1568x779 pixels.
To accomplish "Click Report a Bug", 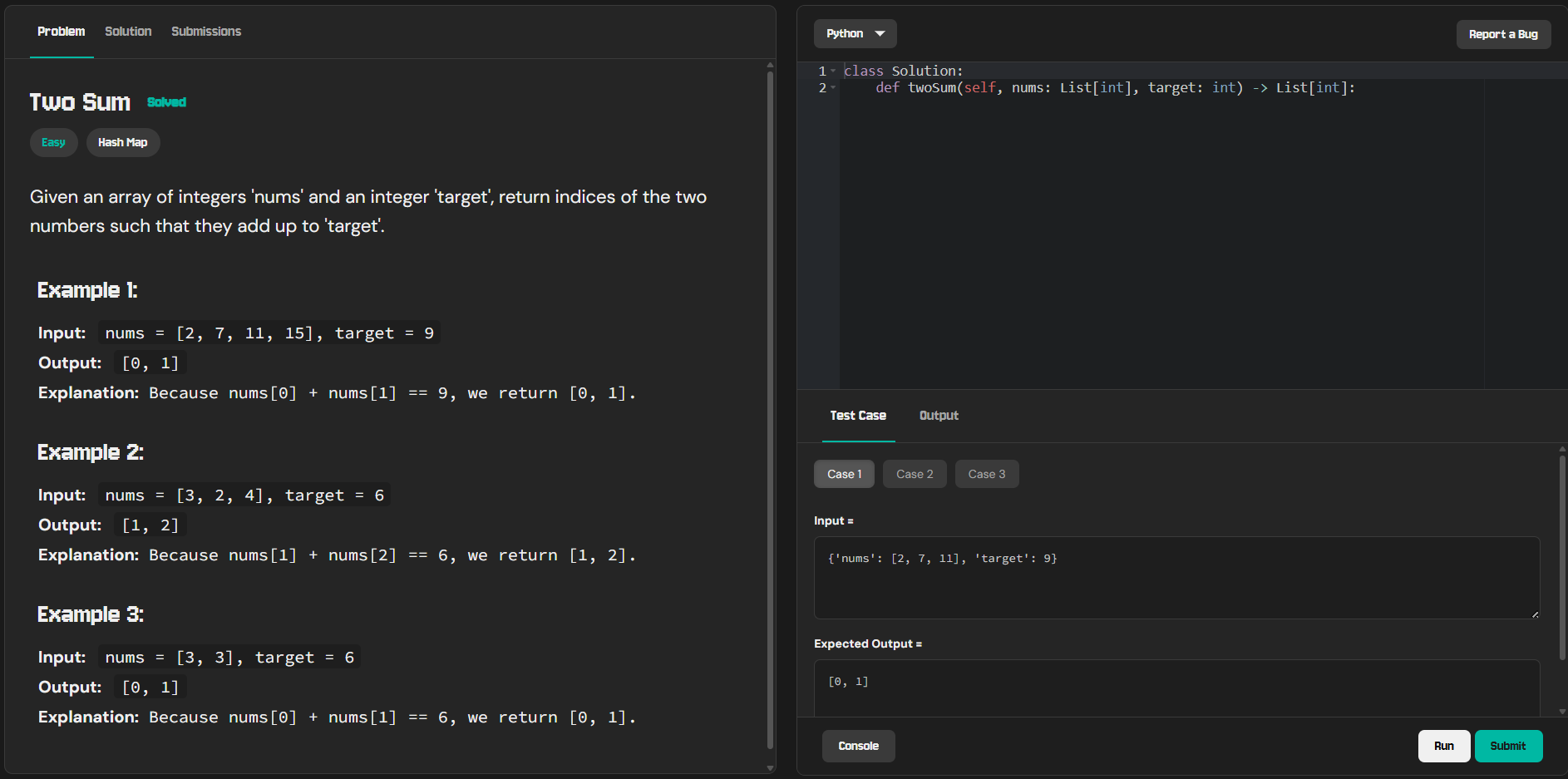I will click(1503, 34).
